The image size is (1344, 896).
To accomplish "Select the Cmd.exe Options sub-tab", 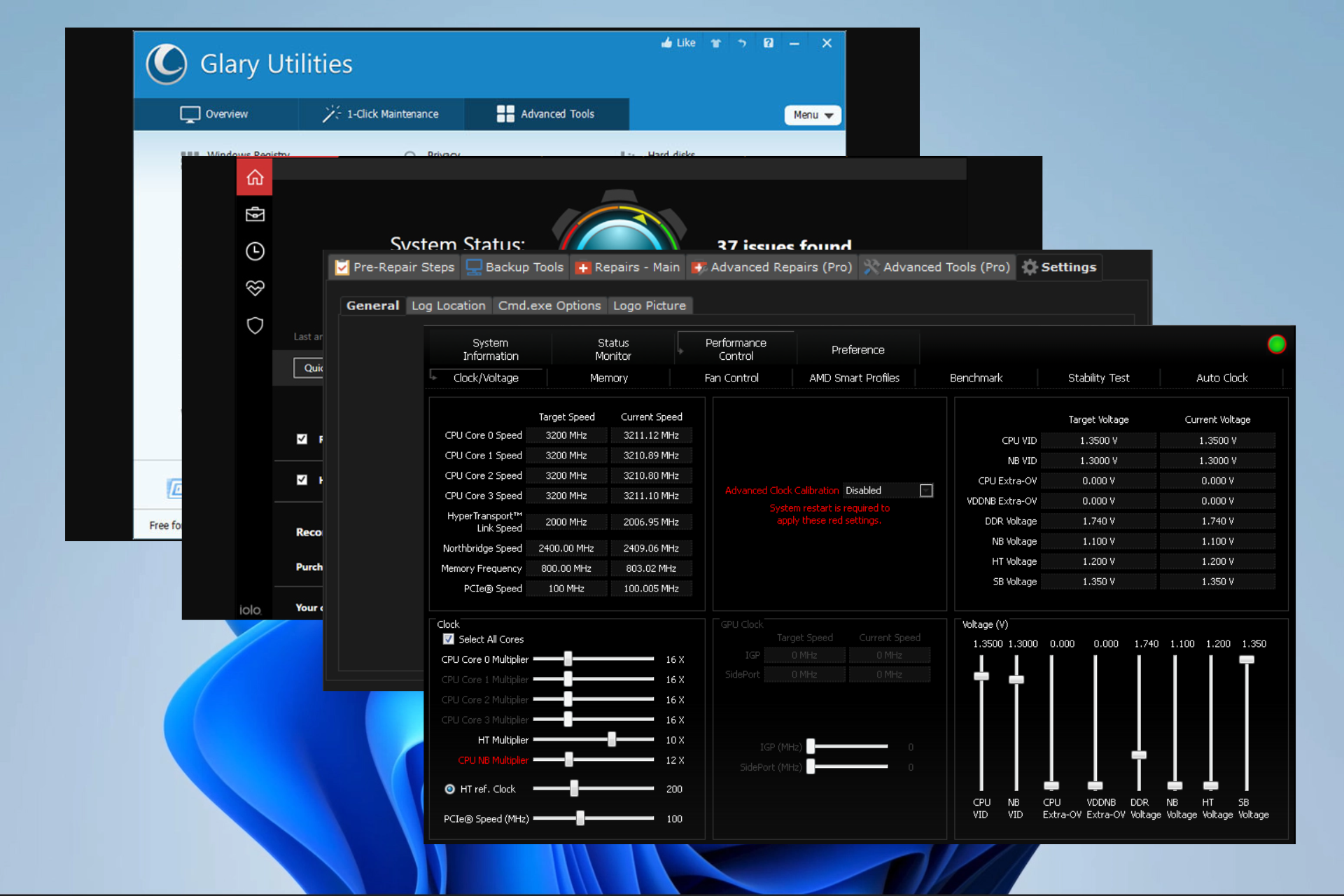I will pos(549,306).
